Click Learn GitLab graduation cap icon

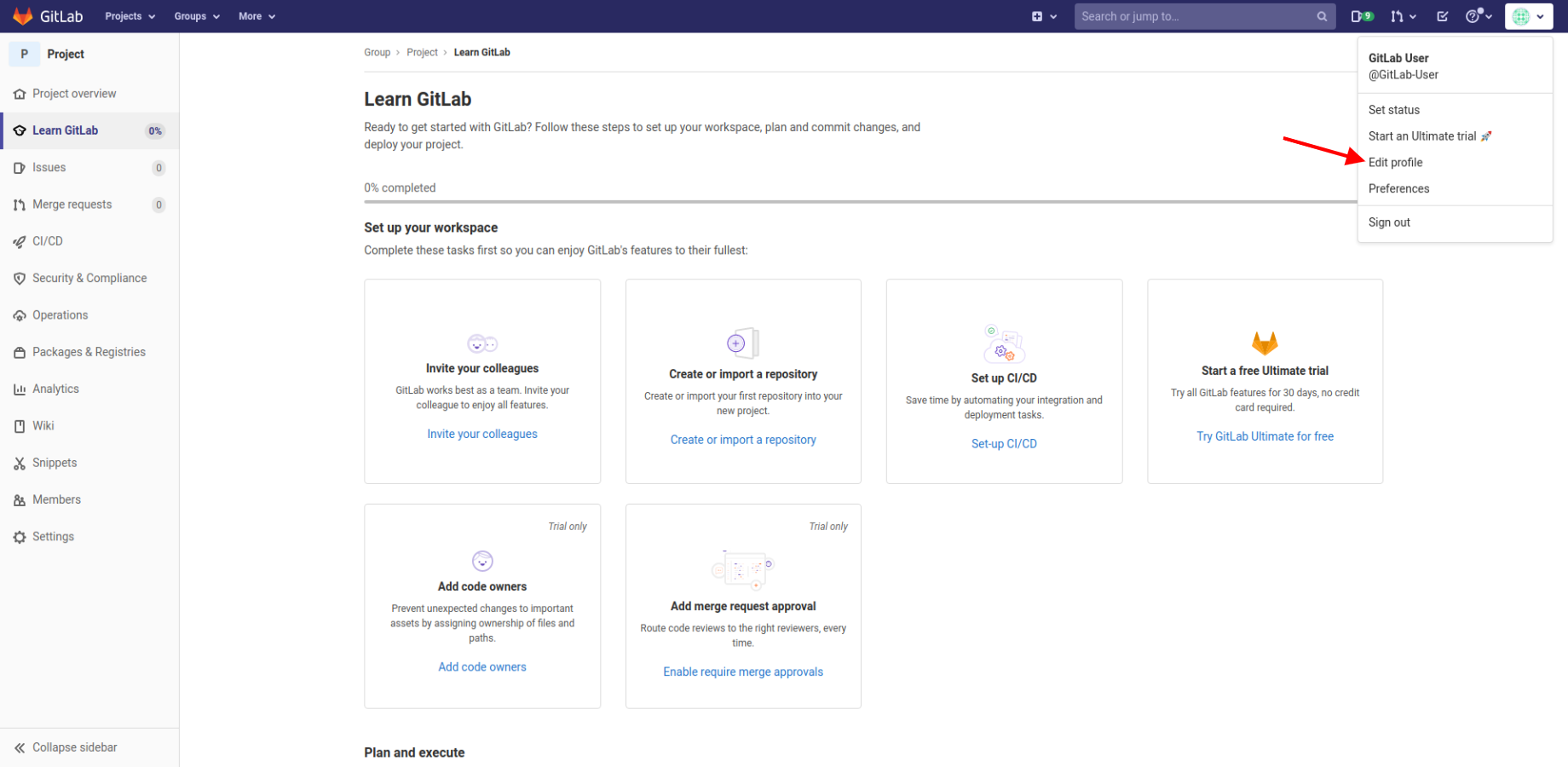click(20, 130)
